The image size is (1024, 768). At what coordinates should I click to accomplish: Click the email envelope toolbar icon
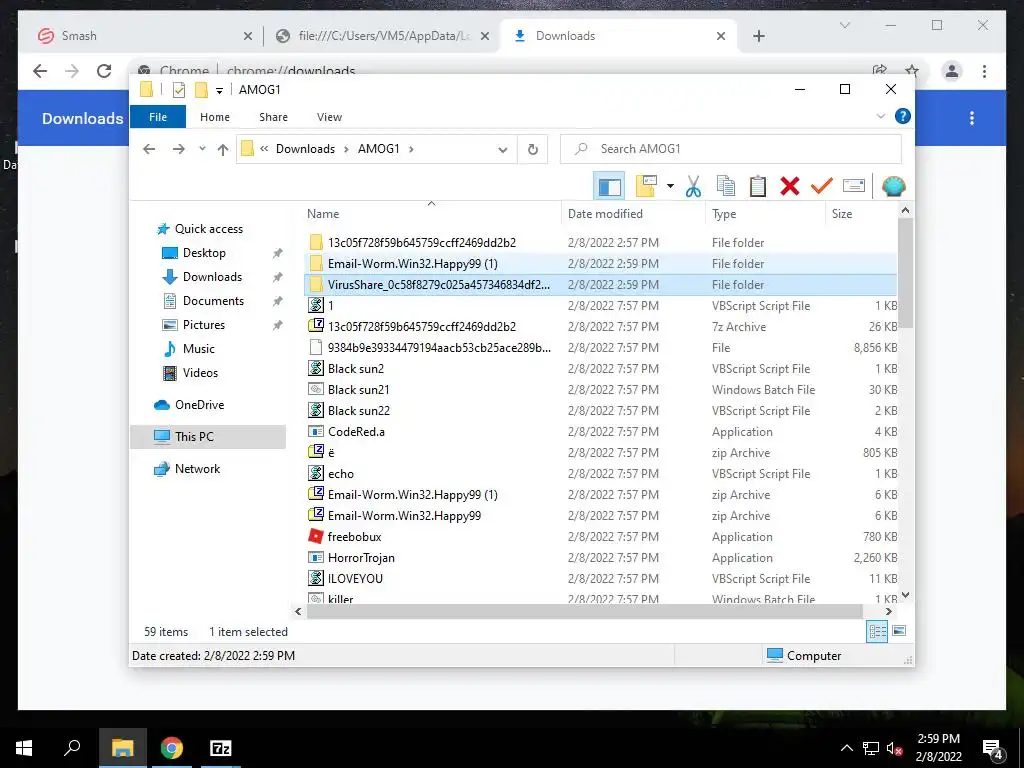point(854,187)
